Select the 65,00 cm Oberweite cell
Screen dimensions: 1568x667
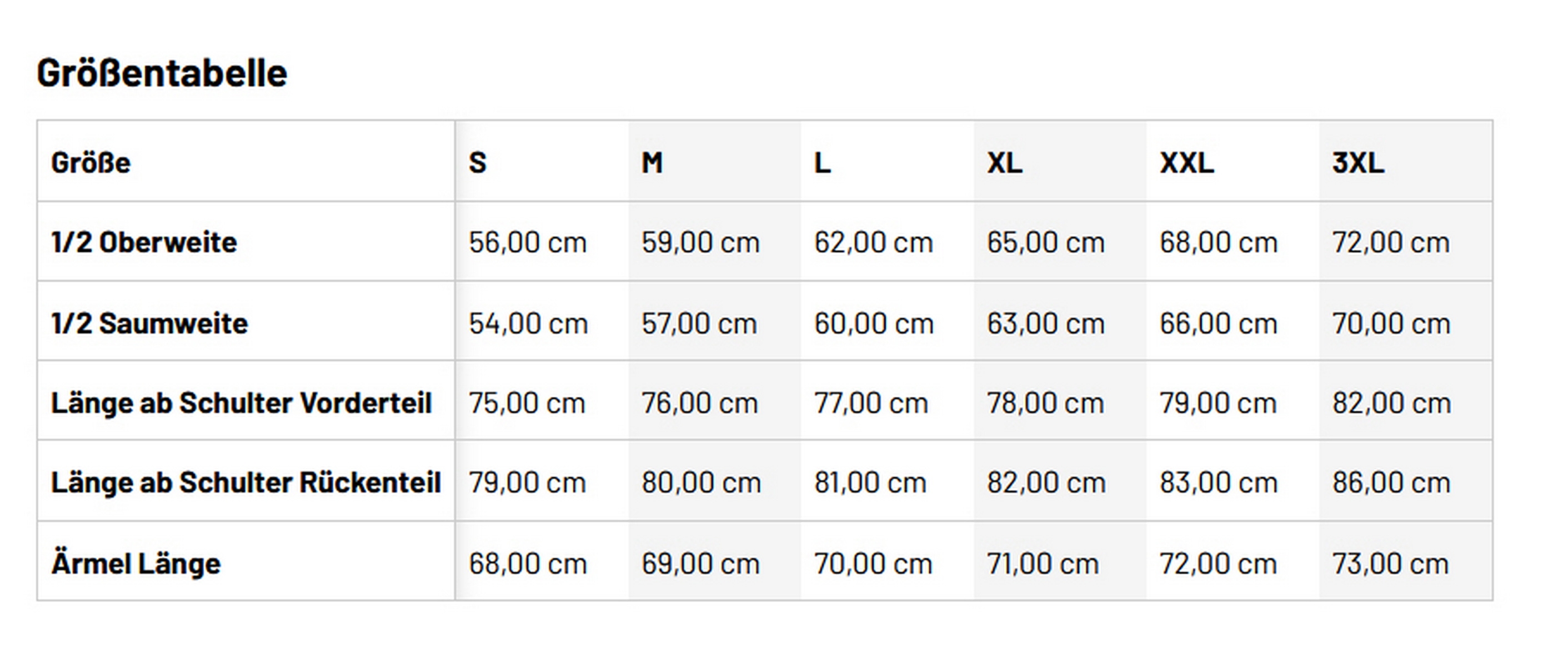pyautogui.click(x=1046, y=242)
